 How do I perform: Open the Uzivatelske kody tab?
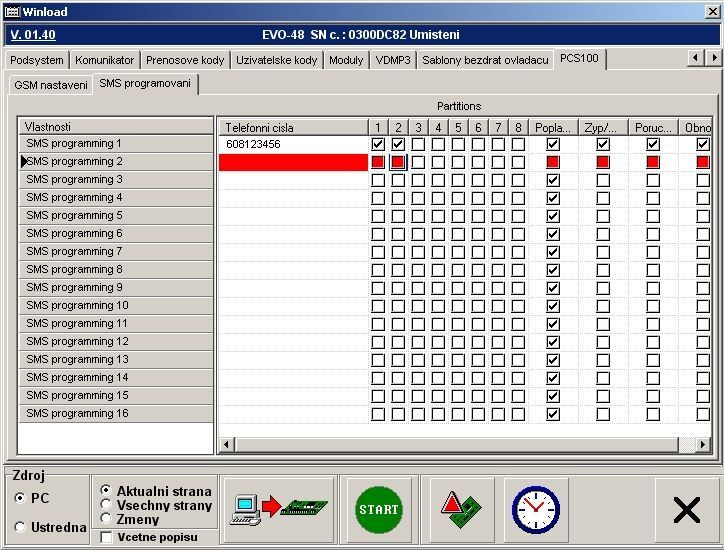point(277,60)
